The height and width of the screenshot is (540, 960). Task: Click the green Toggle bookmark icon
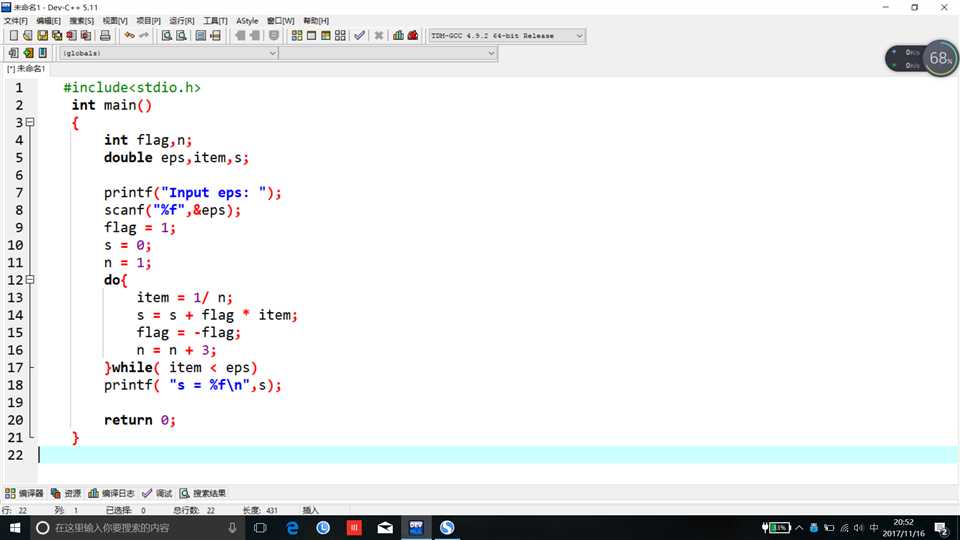click(28, 53)
